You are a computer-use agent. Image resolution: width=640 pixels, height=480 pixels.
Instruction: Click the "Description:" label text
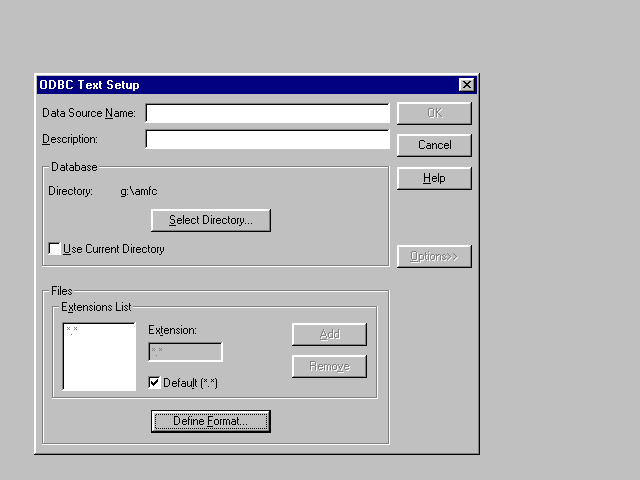point(70,139)
